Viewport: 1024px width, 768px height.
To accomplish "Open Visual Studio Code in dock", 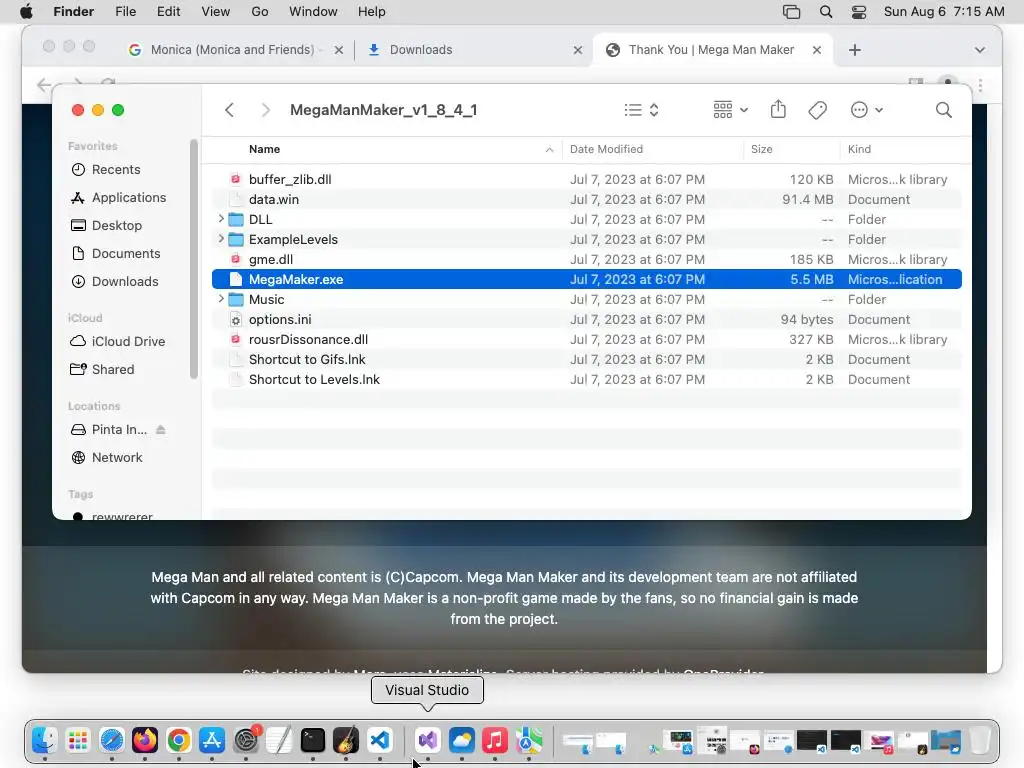I will click(380, 740).
